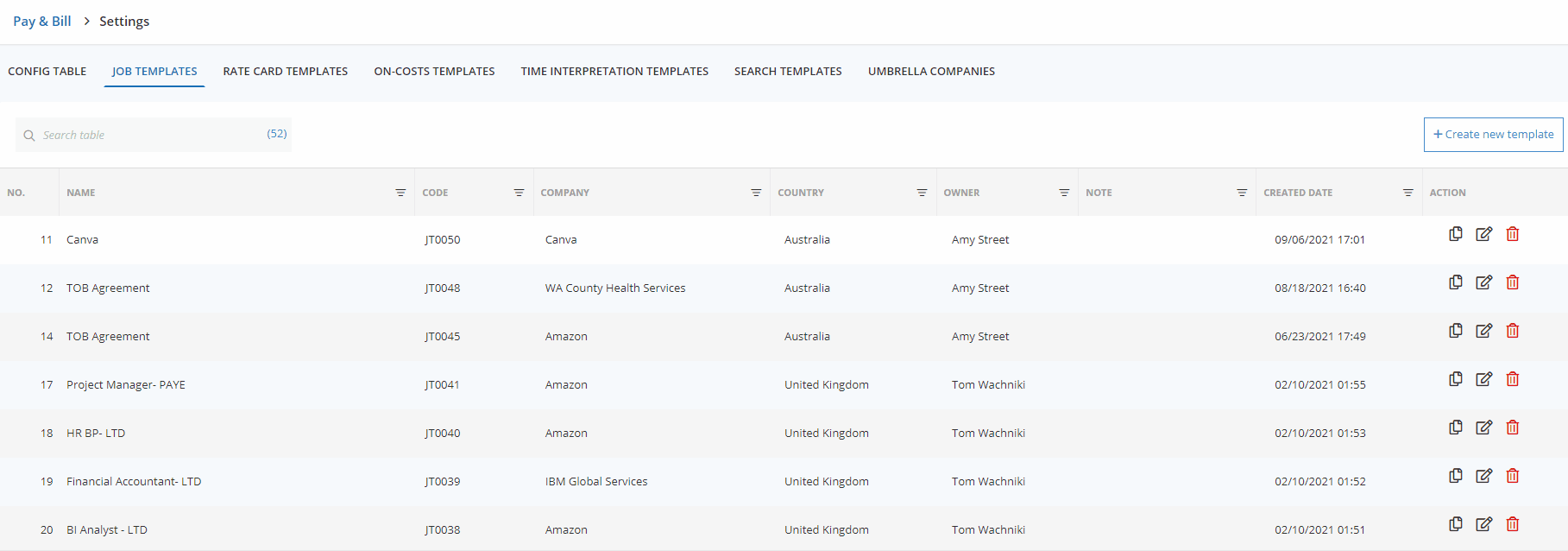This screenshot has width=1568, height=551.
Task: Delete the BI Analyst - LTD template
Action: click(1513, 524)
